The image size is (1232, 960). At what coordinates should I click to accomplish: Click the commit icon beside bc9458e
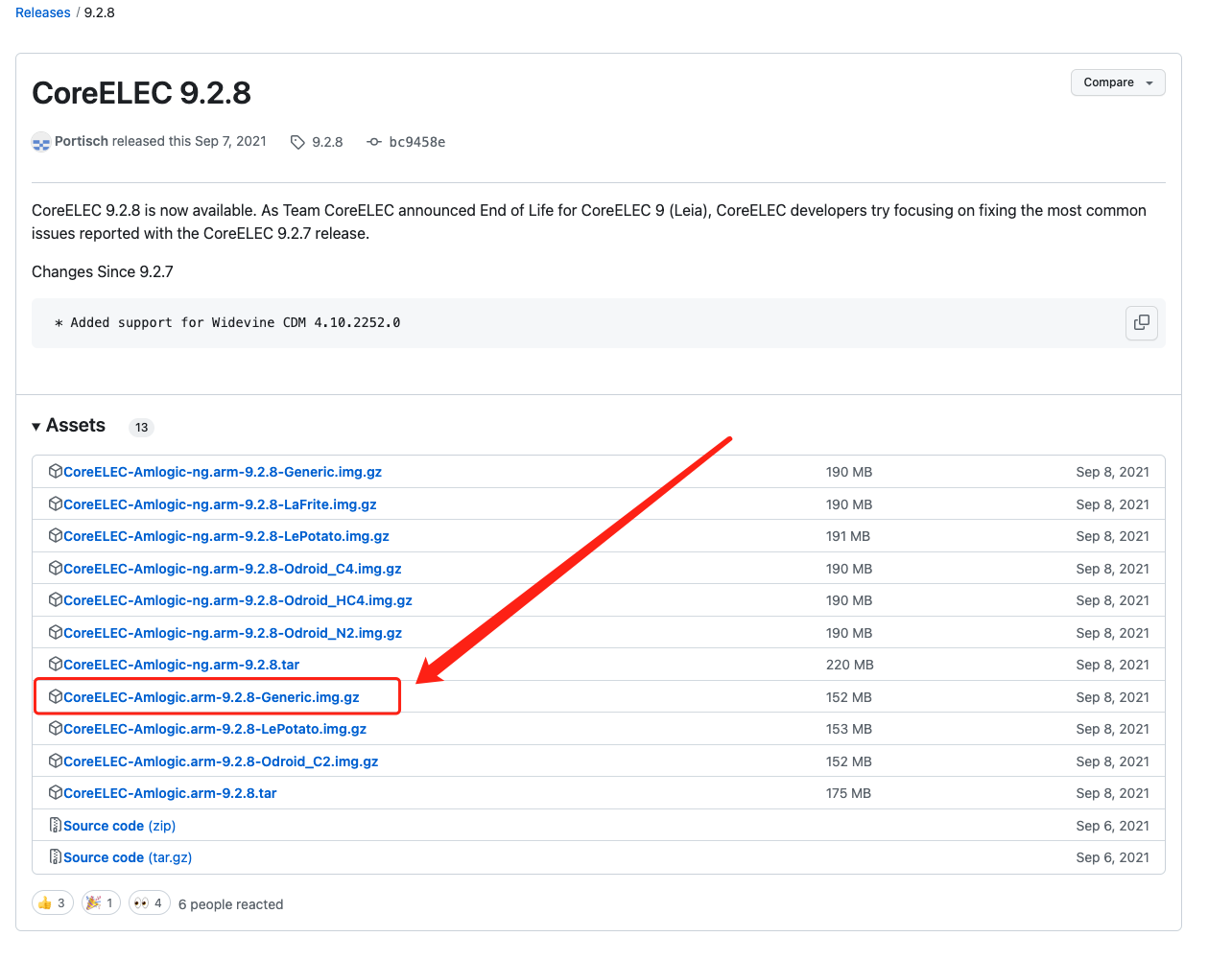click(374, 142)
